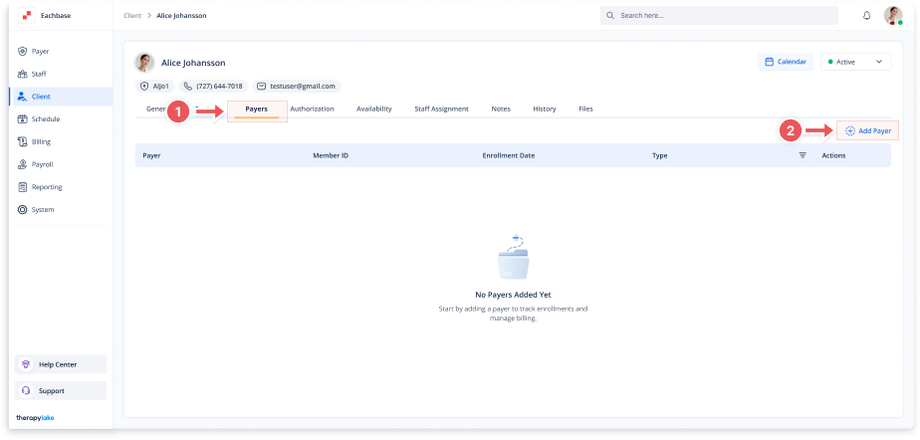Navigate to Billing in sidebar
This screenshot has width=920, height=440.
[60, 142]
